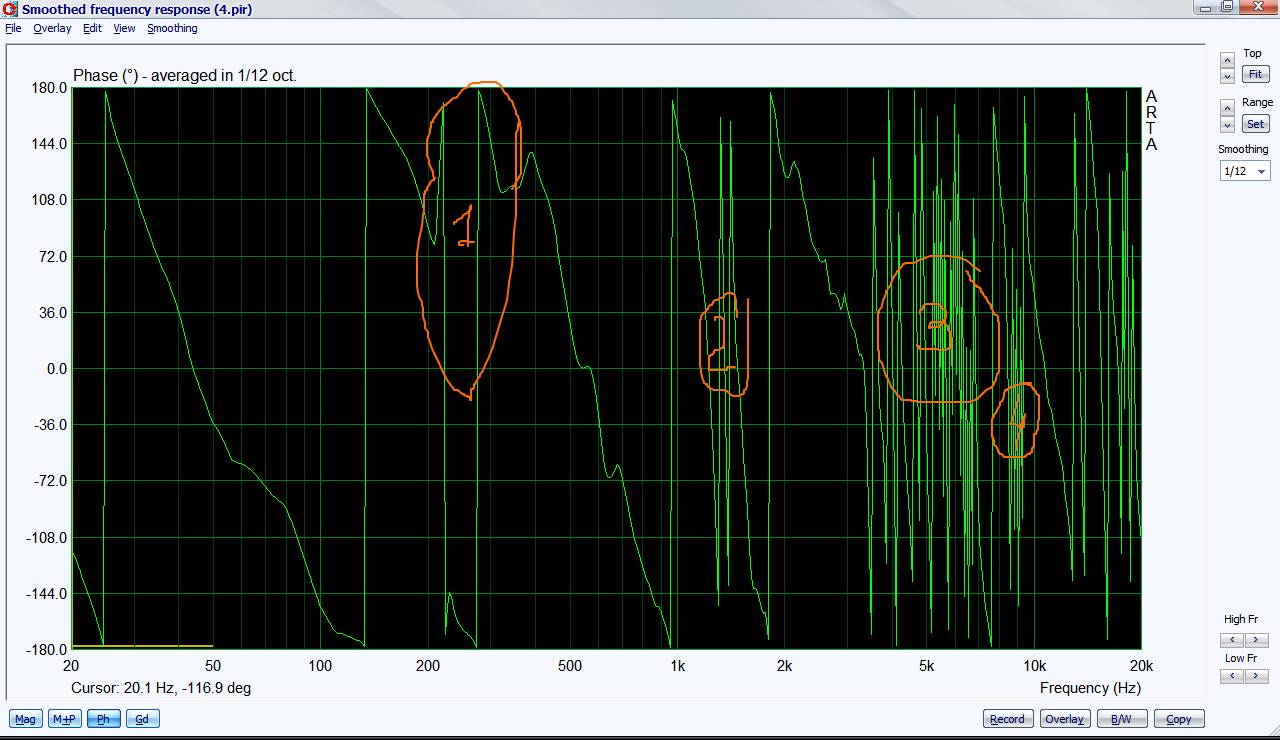The image size is (1280, 740).
Task: Click the ARTA app icon in title bar
Action: (x=11, y=9)
